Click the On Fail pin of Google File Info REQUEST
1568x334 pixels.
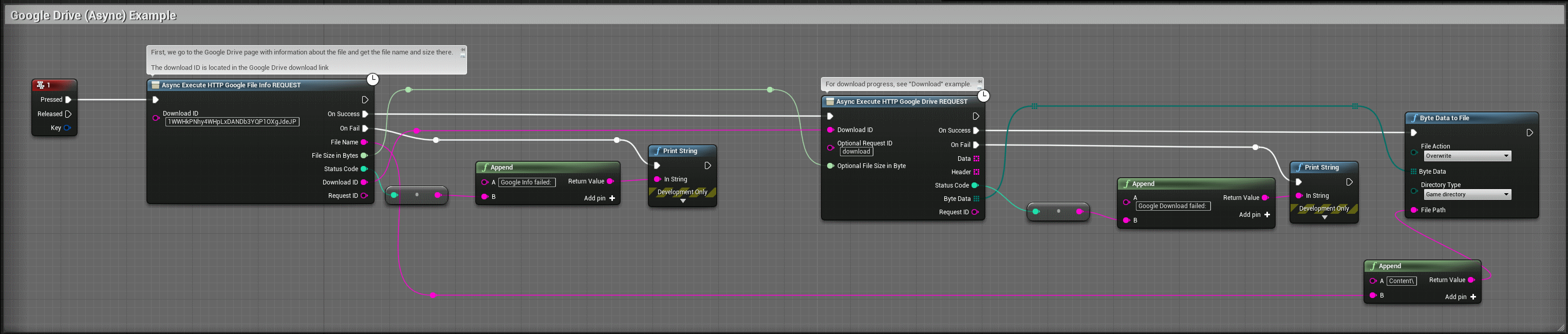click(365, 128)
